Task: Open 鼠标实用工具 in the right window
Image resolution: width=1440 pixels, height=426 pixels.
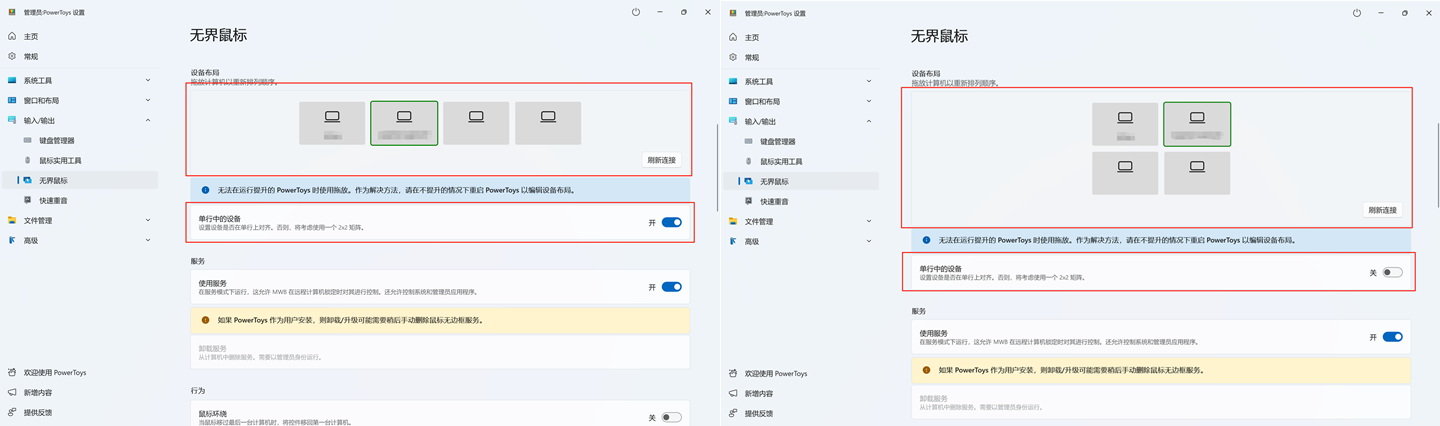Action: click(781, 161)
